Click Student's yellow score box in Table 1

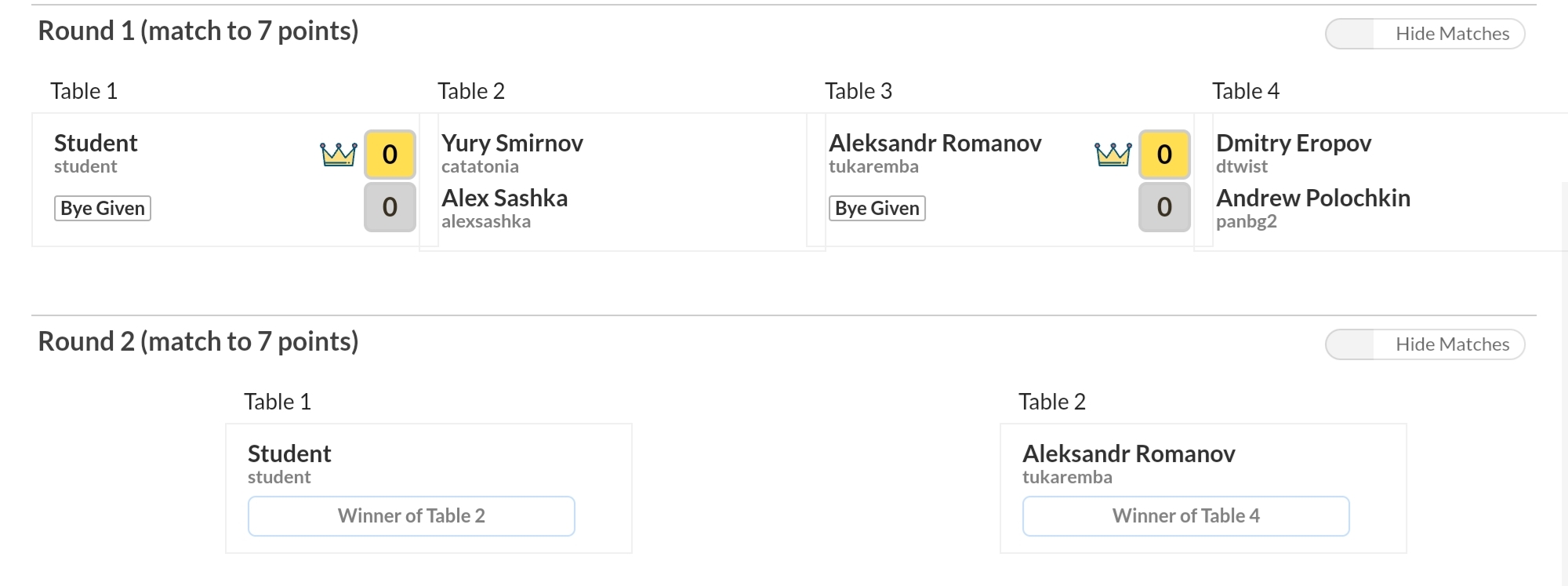pos(390,155)
